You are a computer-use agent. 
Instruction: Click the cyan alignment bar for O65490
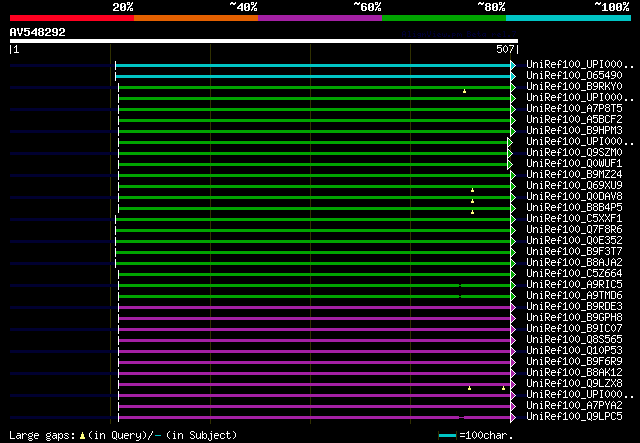click(313, 76)
